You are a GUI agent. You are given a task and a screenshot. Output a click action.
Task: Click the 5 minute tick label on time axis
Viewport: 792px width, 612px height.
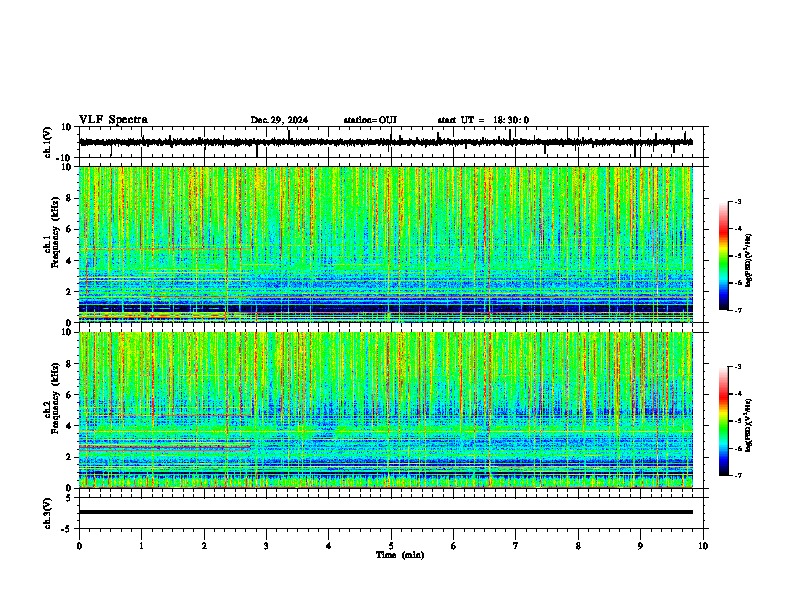(391, 546)
